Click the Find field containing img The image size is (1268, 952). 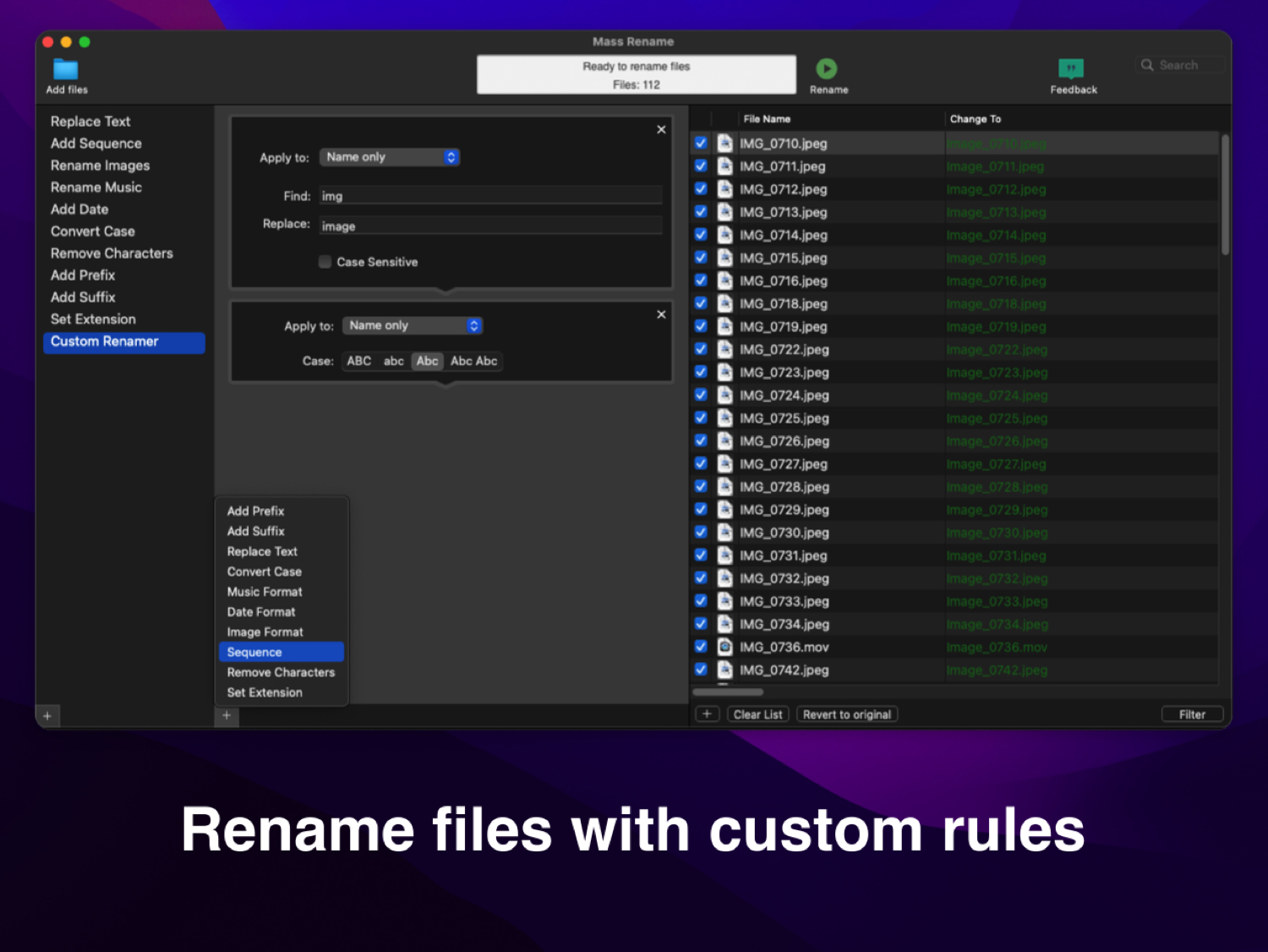[x=490, y=195]
